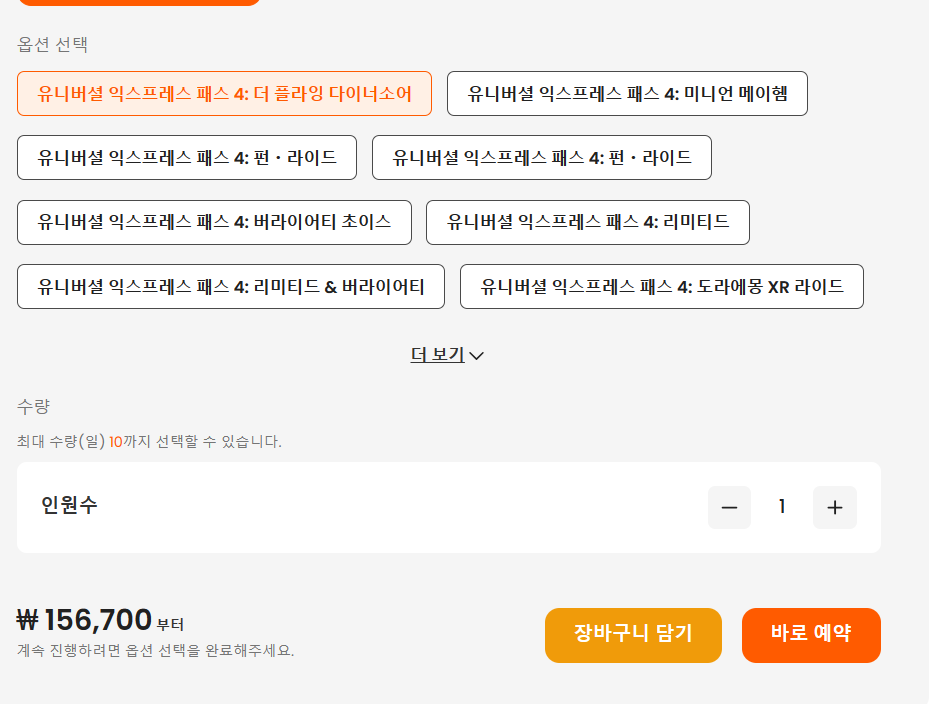This screenshot has height=704, width=936.
Task: Click the 계속 진행하려면 옵션 선택 message
Action: pyautogui.click(x=156, y=650)
